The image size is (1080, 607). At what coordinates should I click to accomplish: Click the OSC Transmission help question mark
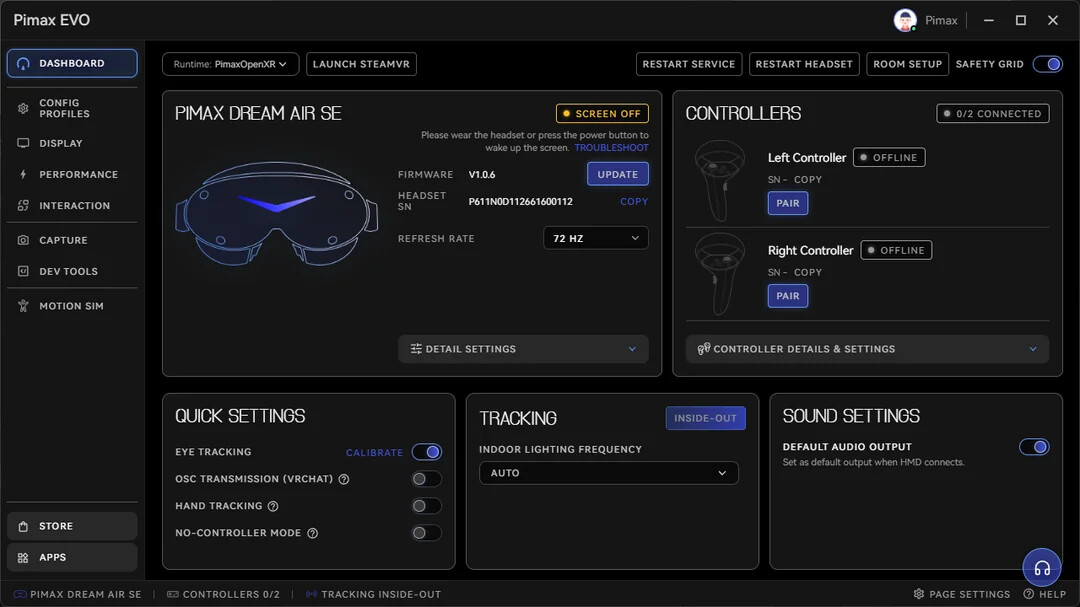point(344,479)
